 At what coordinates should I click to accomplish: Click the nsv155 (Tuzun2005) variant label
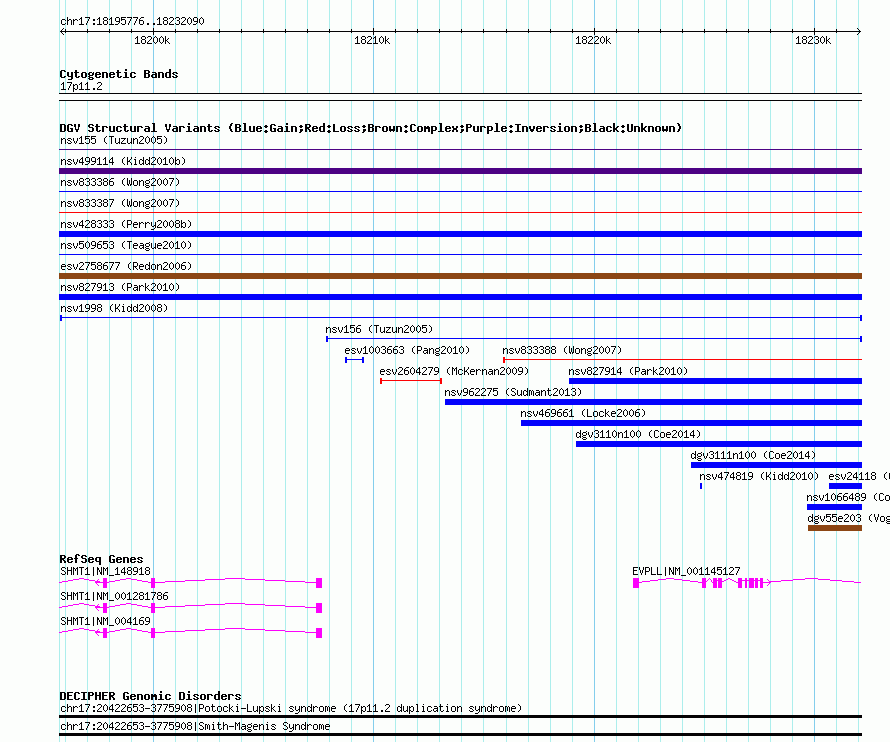114,140
